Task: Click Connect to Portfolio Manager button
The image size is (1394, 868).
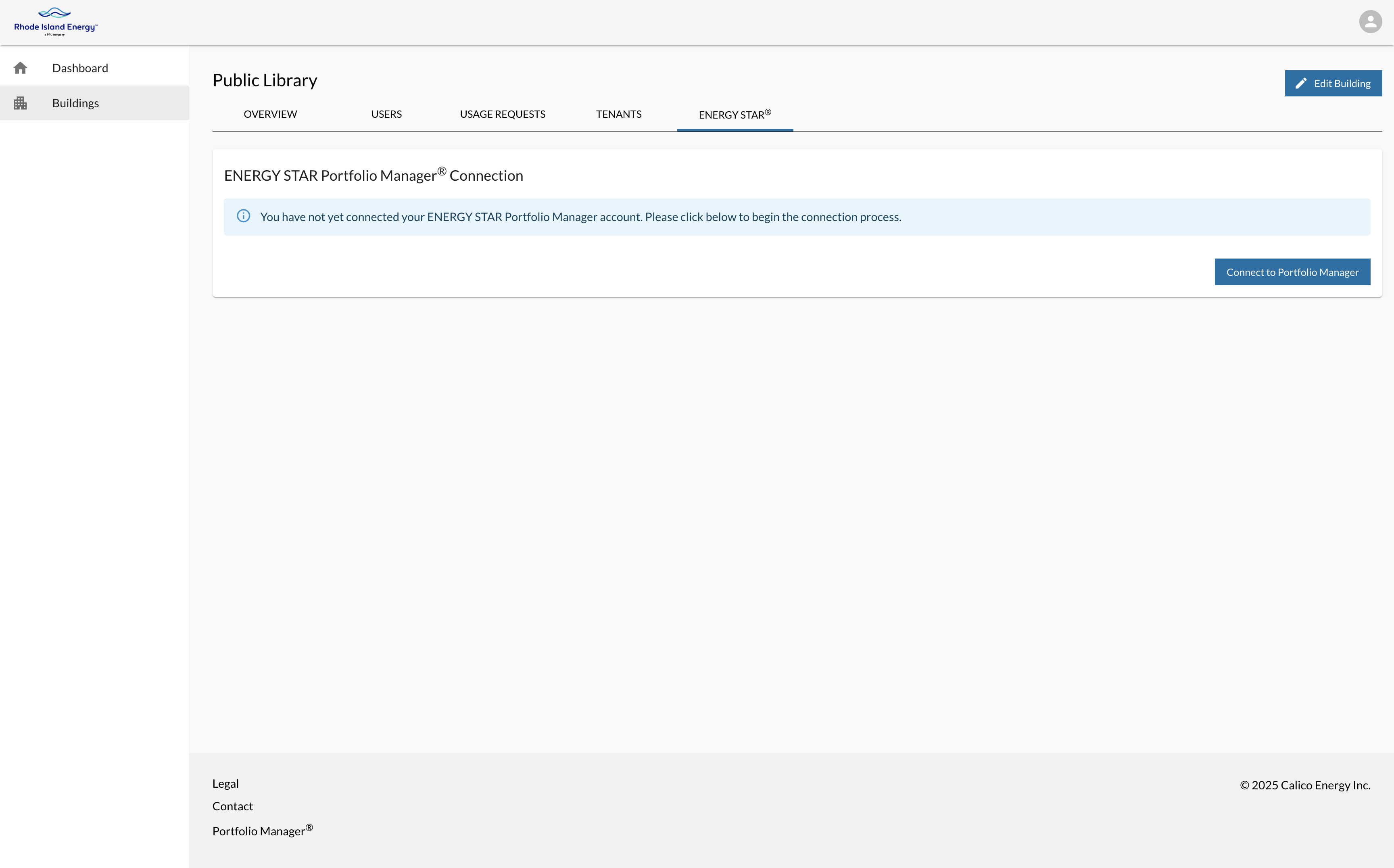Action: pos(1292,272)
